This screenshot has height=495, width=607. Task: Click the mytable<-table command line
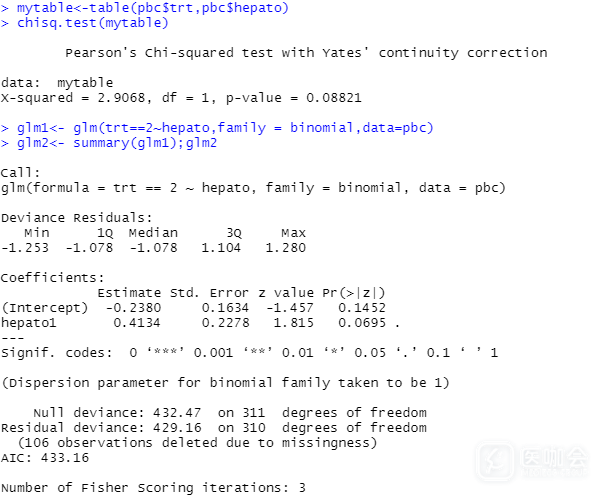(x=145, y=7)
